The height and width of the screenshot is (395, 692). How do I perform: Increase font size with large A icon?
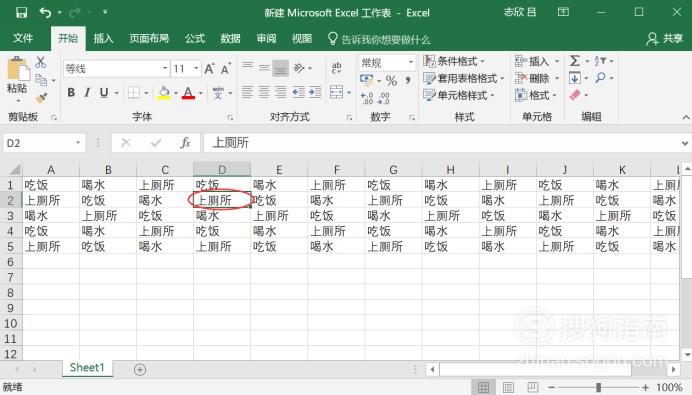(209, 68)
